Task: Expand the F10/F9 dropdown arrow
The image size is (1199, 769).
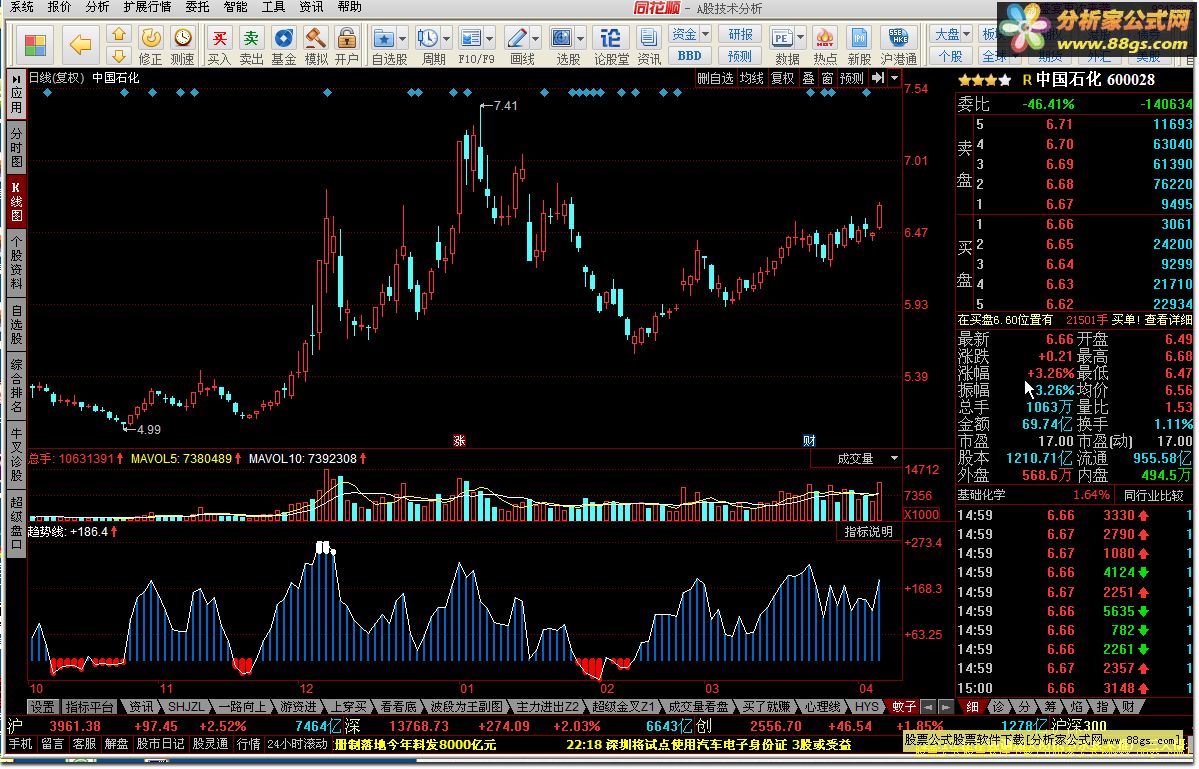Action: (490, 37)
